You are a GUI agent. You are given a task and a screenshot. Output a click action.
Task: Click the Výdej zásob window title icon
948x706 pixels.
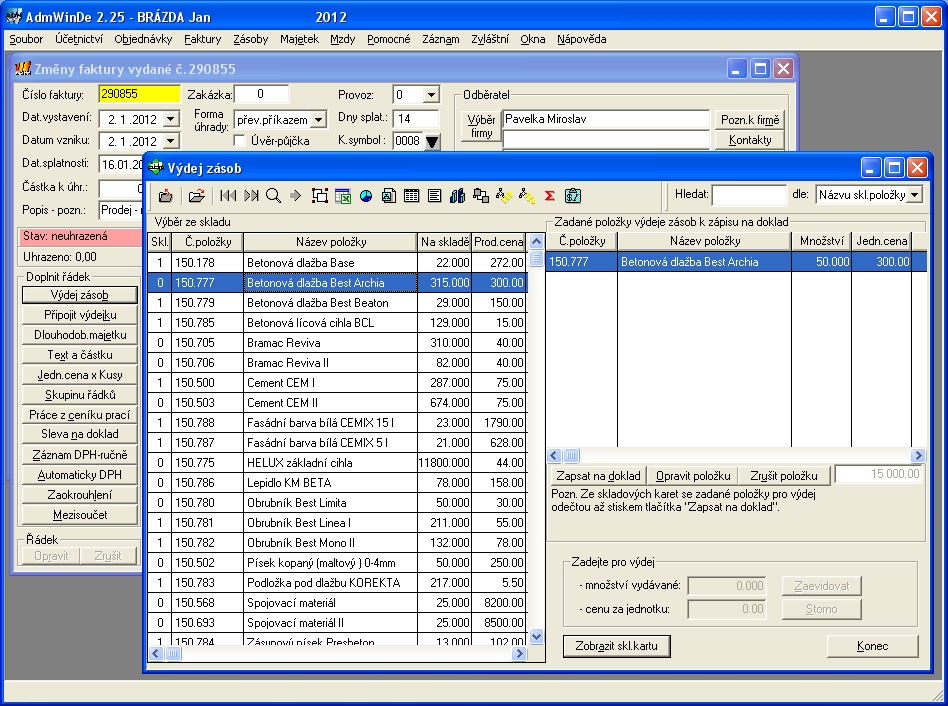pos(156,167)
